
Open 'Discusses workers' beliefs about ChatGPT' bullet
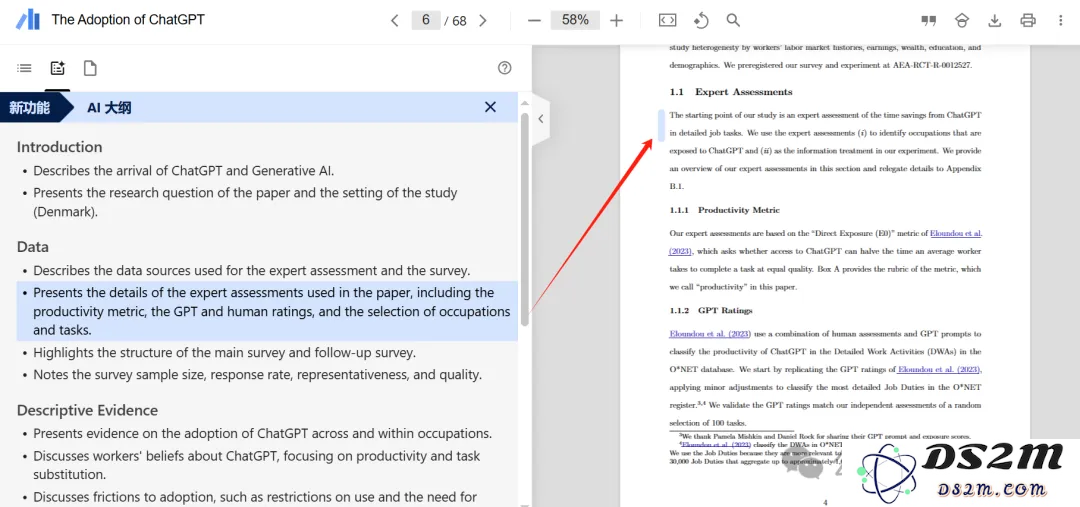(256, 465)
